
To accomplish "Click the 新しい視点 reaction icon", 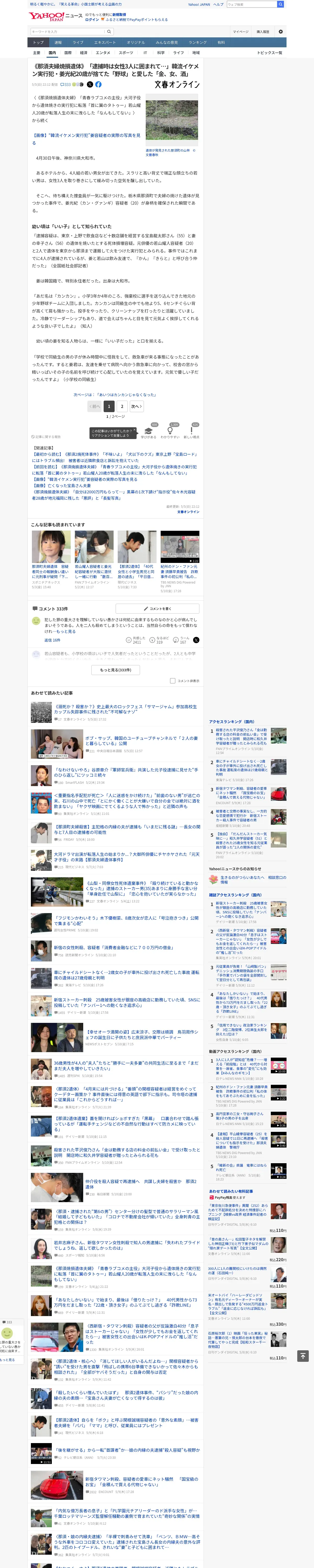I will [192, 431].
